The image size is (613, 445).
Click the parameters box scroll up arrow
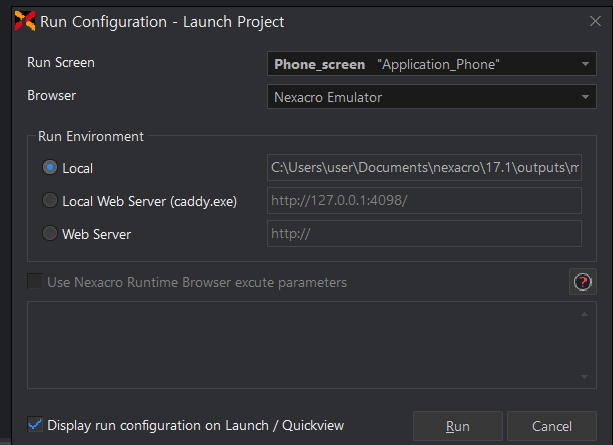click(x=584, y=314)
